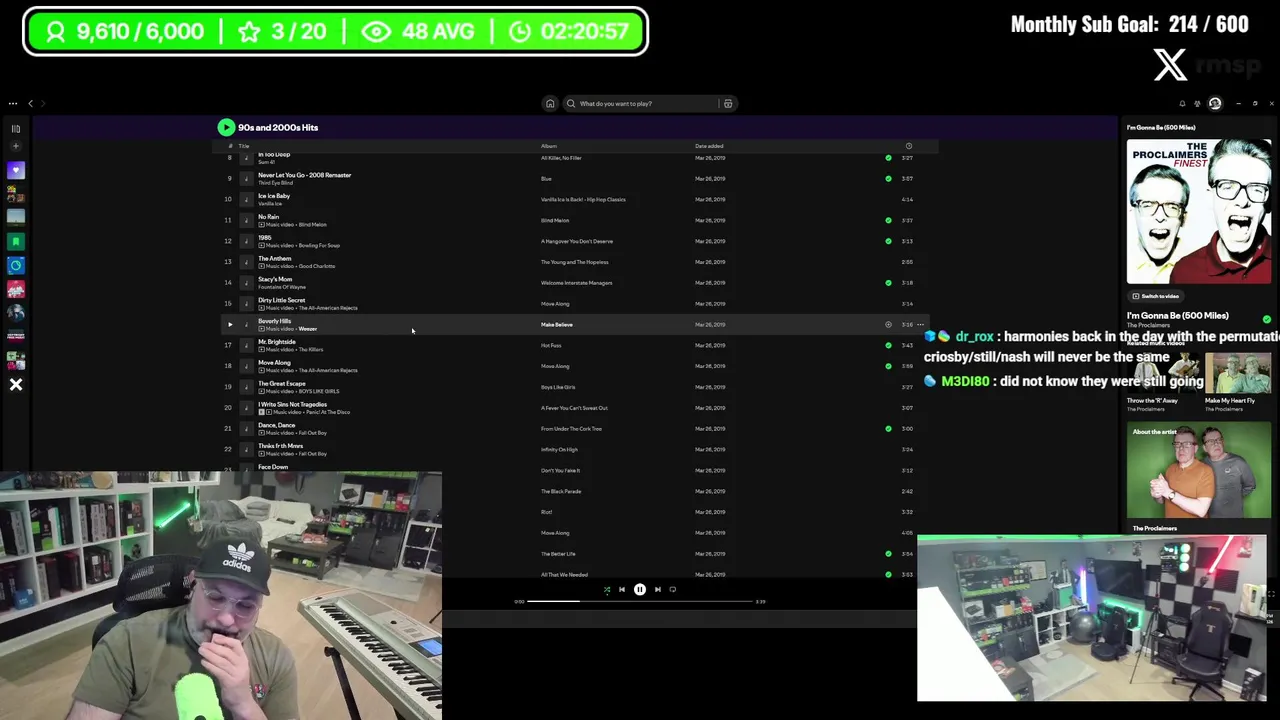1280x720 pixels.
Task: Skip to next track
Action: pyautogui.click(x=658, y=589)
